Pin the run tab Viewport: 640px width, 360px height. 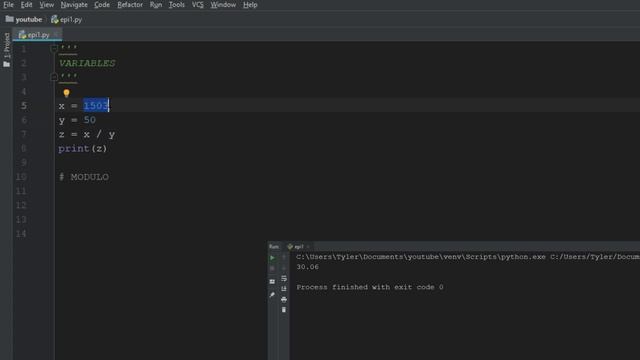pyautogui.click(x=272, y=295)
